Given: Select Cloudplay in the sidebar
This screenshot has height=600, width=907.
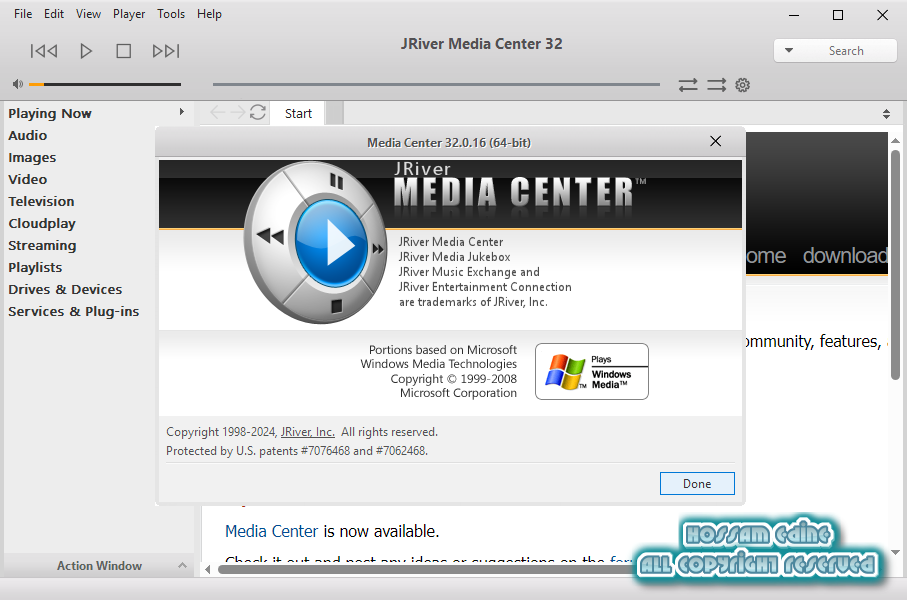Looking at the screenshot, I should click(42, 223).
